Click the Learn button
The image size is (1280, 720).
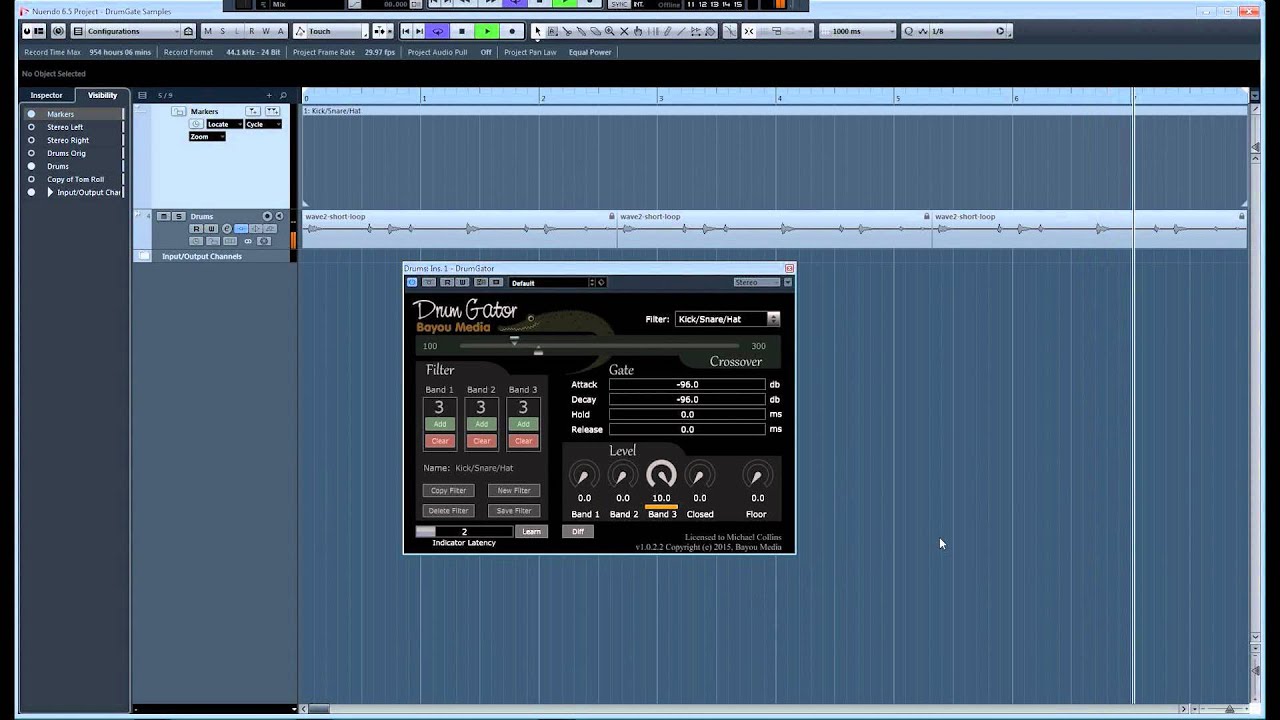(531, 531)
